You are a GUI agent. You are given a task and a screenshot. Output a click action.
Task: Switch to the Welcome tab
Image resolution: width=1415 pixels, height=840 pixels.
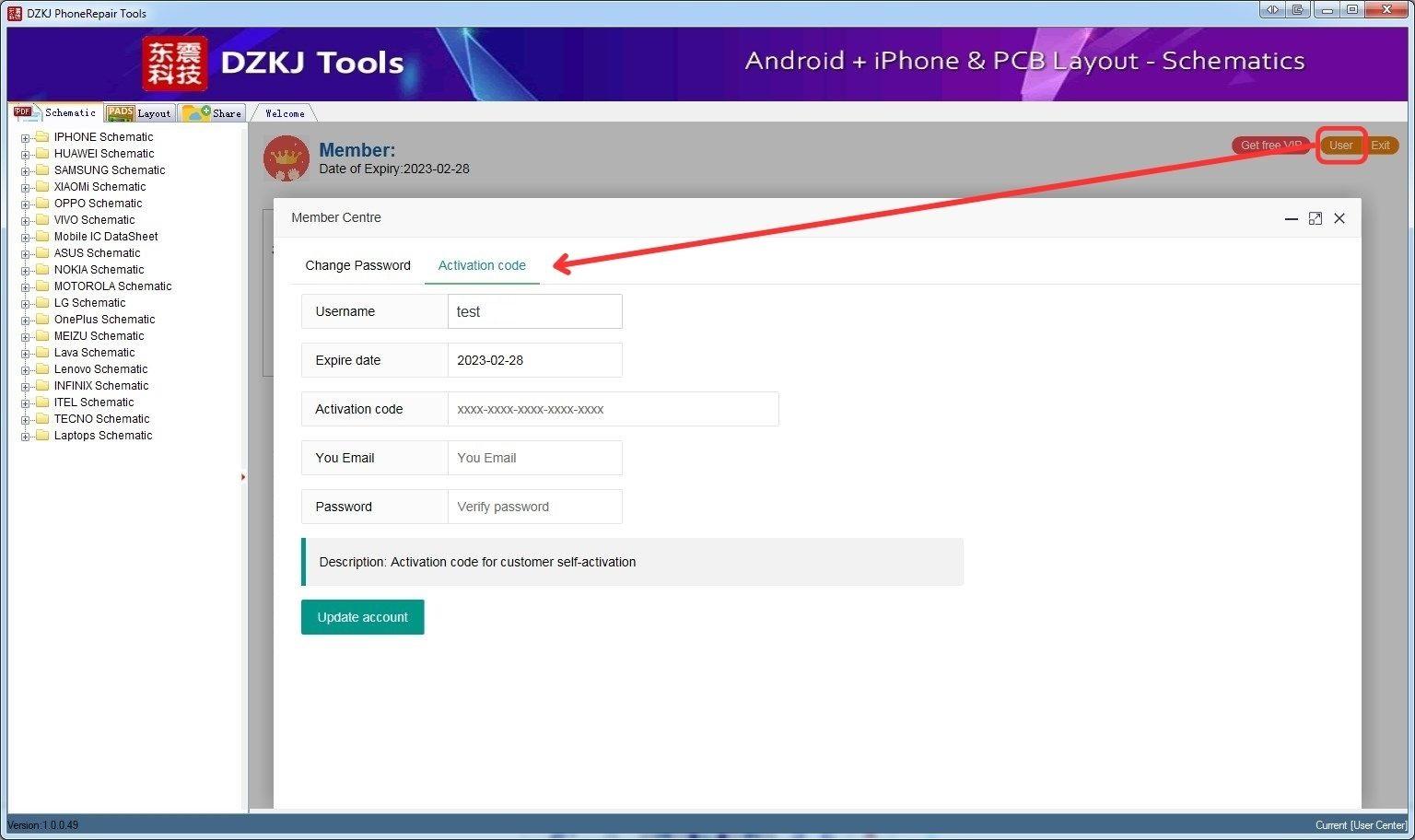coord(285,113)
